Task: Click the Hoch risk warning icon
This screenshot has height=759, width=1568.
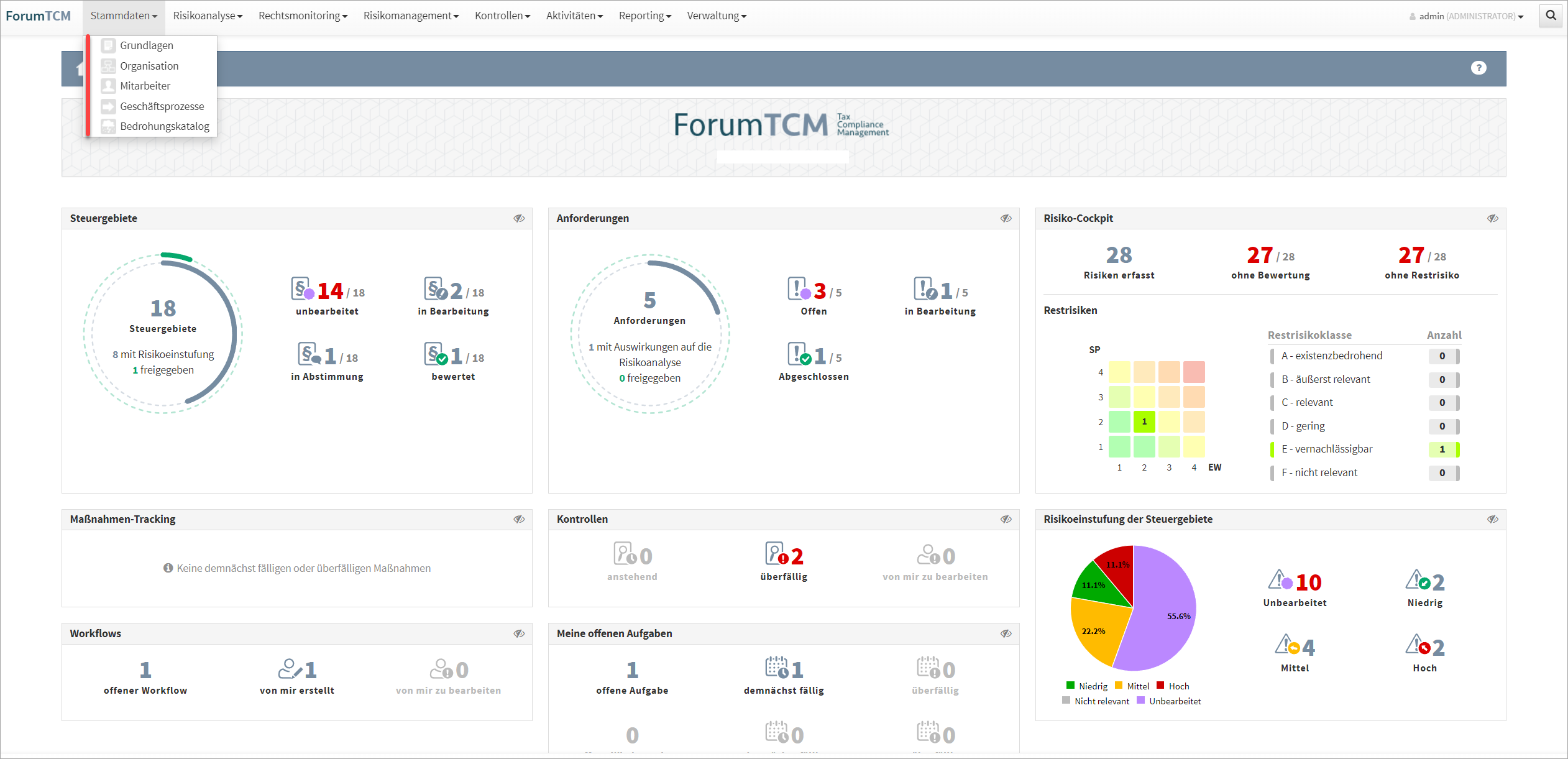Action: (1417, 645)
